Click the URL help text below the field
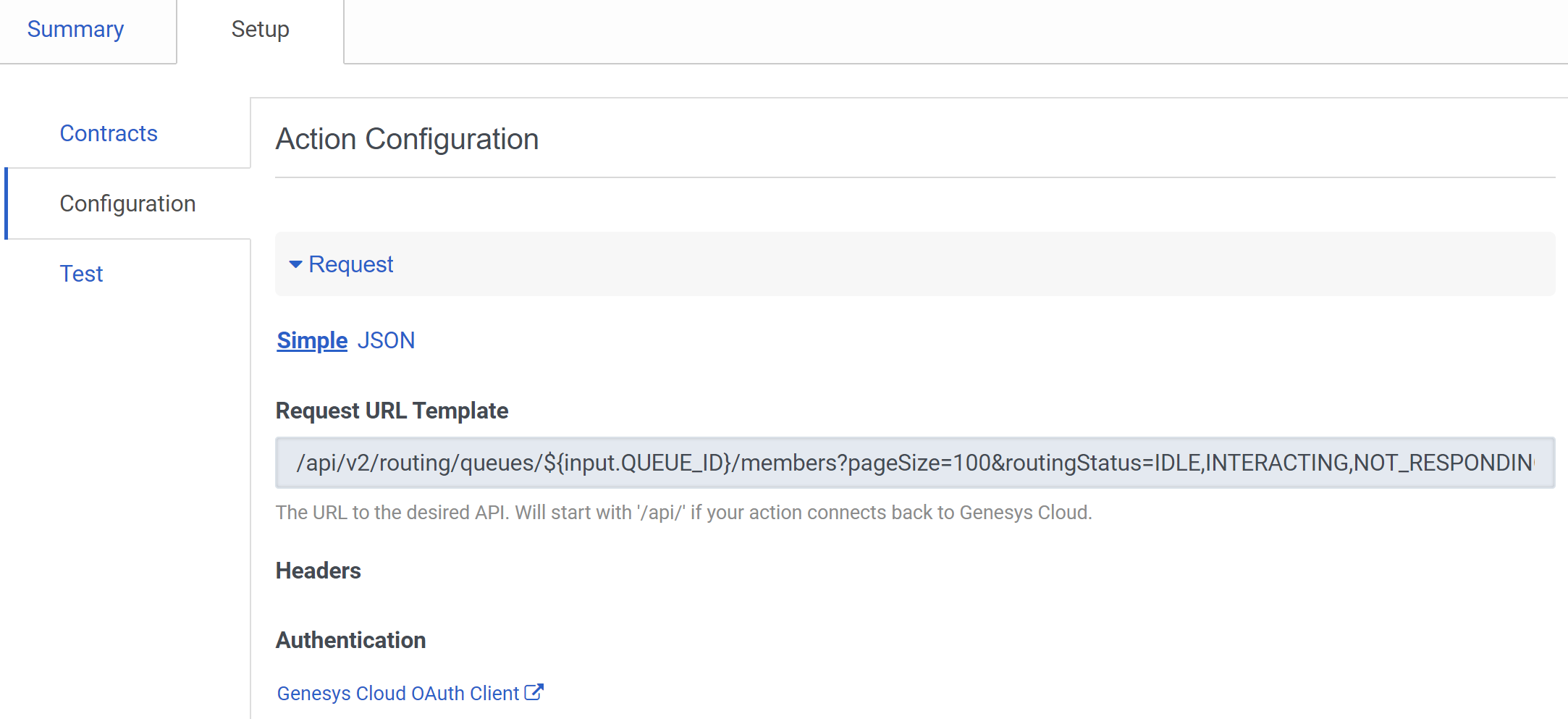This screenshot has width=1568, height=719. 683,513
